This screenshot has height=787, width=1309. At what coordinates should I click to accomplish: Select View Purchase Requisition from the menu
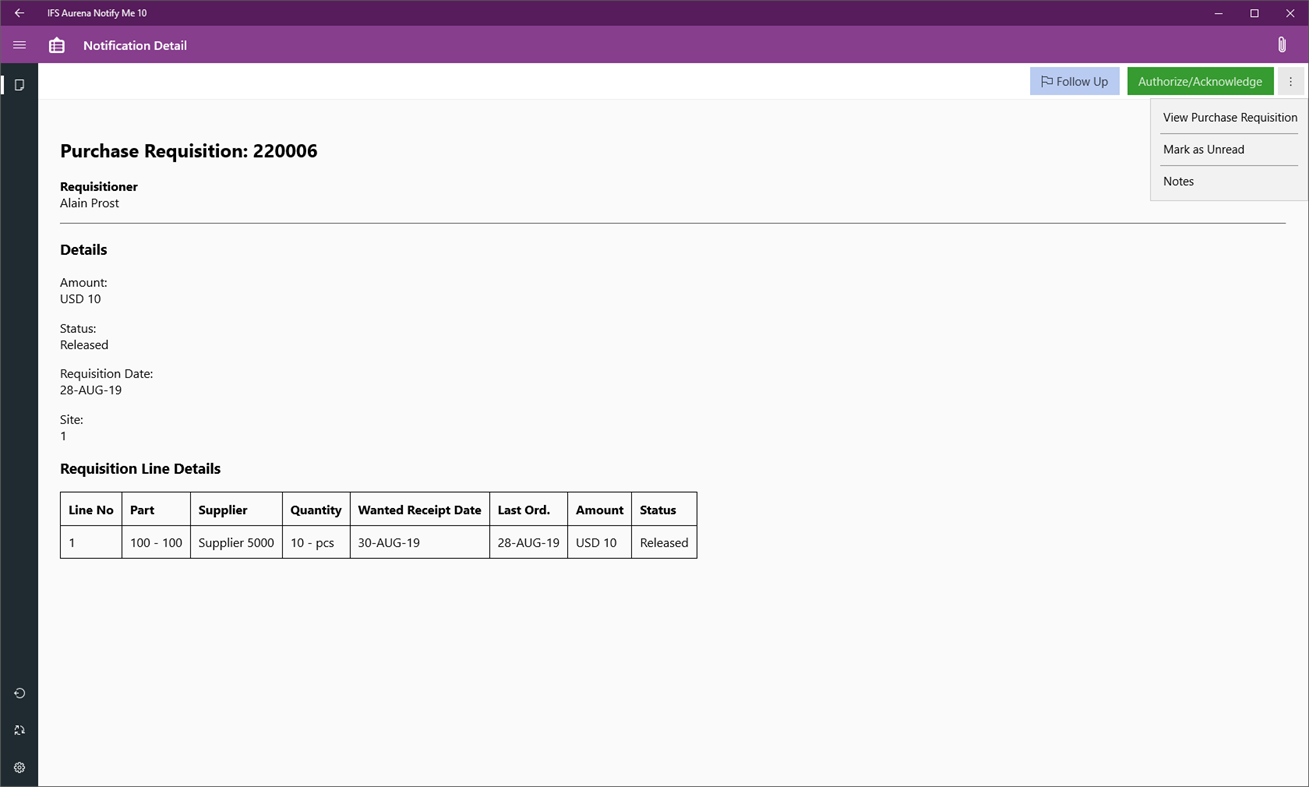1229,117
